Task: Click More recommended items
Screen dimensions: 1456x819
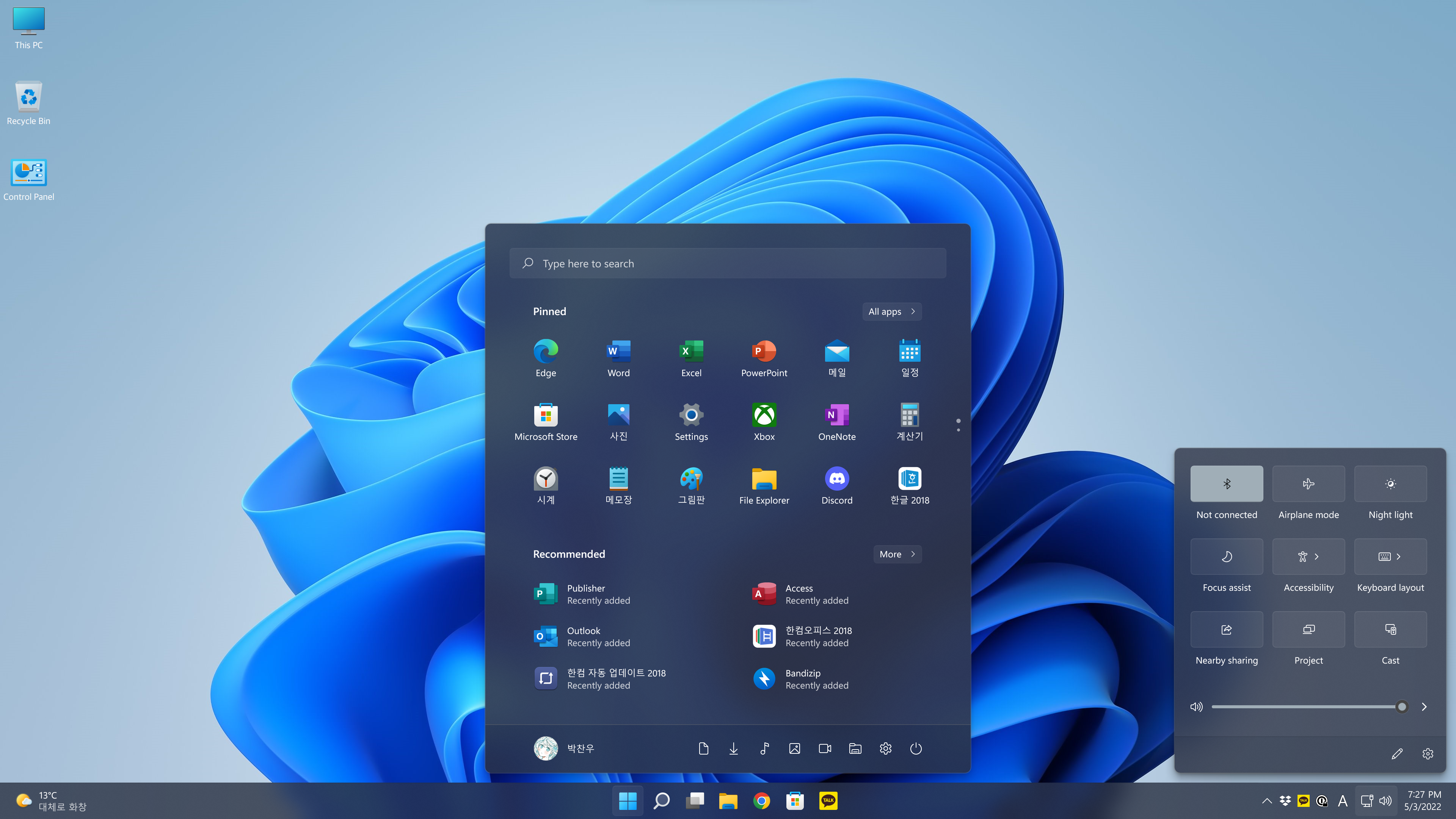Action: [x=897, y=554]
